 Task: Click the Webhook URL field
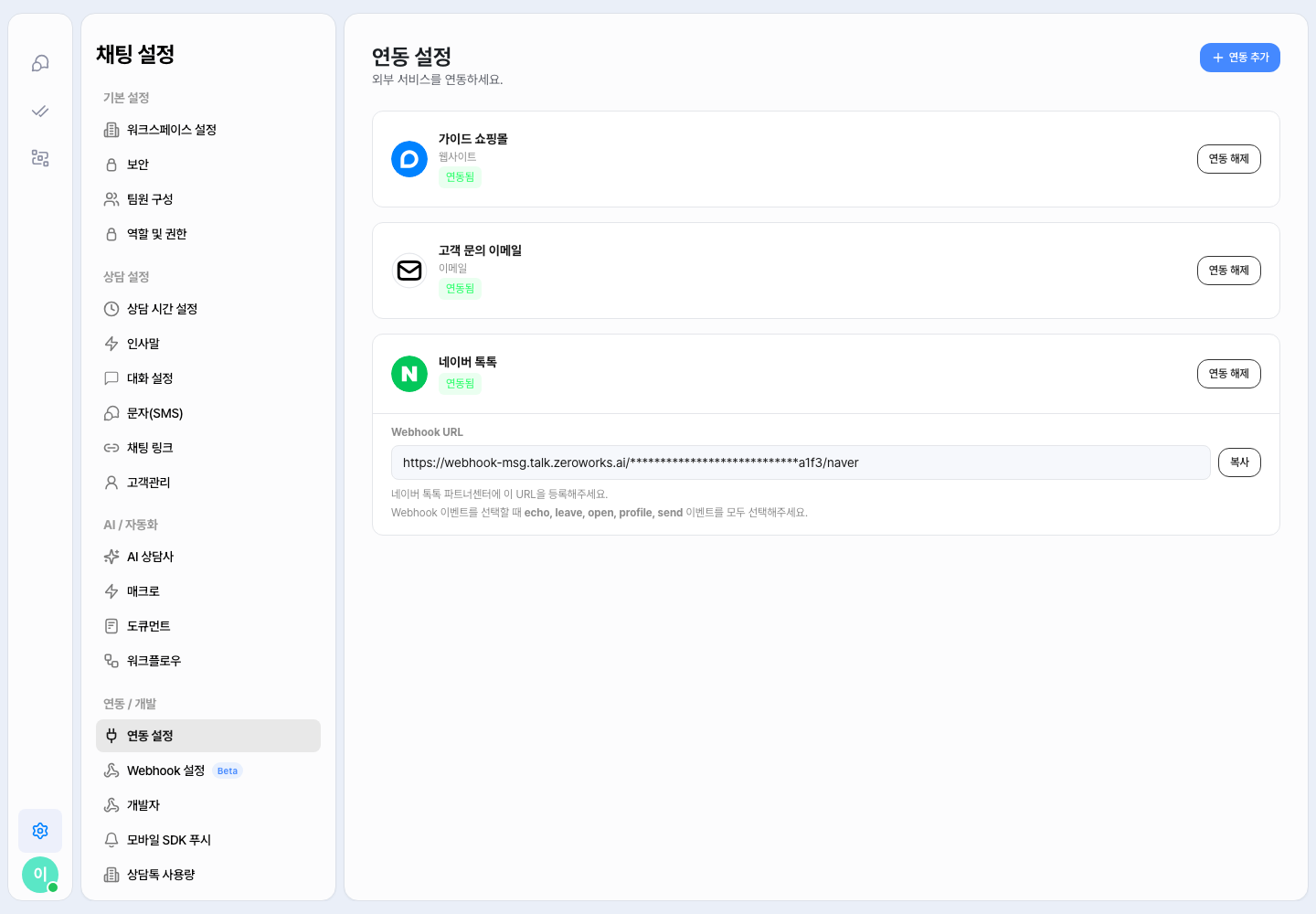click(801, 462)
